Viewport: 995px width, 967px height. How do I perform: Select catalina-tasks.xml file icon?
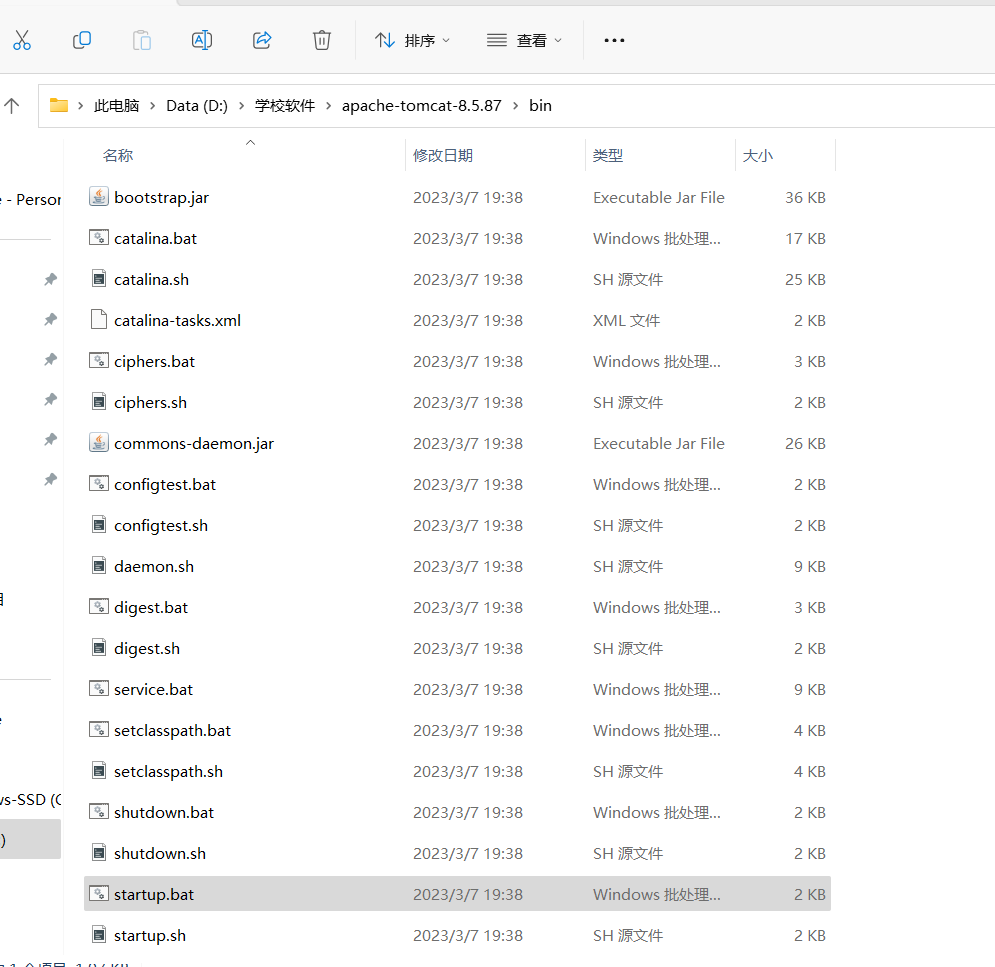pos(99,320)
